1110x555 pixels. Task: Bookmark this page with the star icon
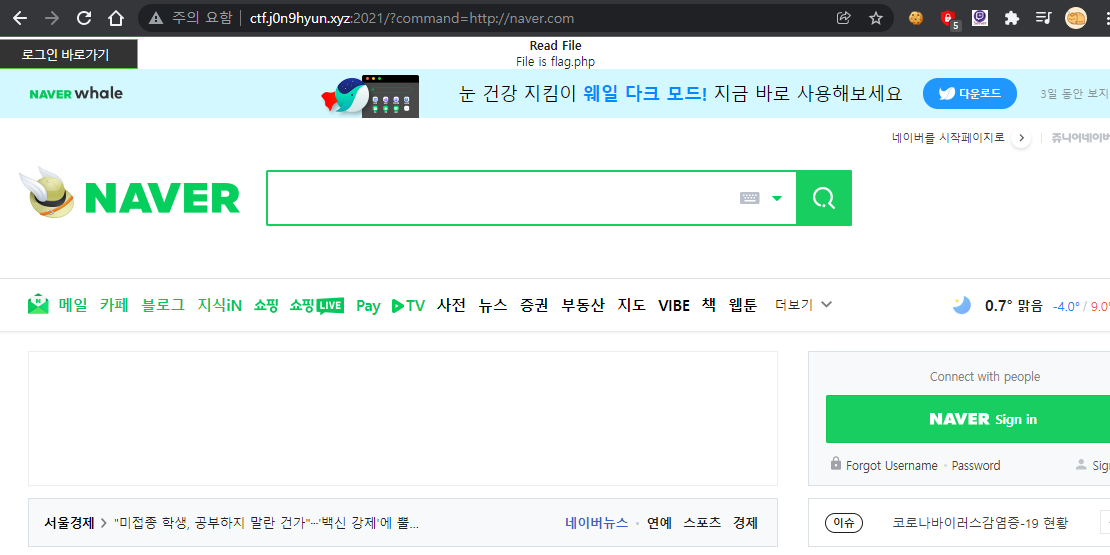876,18
